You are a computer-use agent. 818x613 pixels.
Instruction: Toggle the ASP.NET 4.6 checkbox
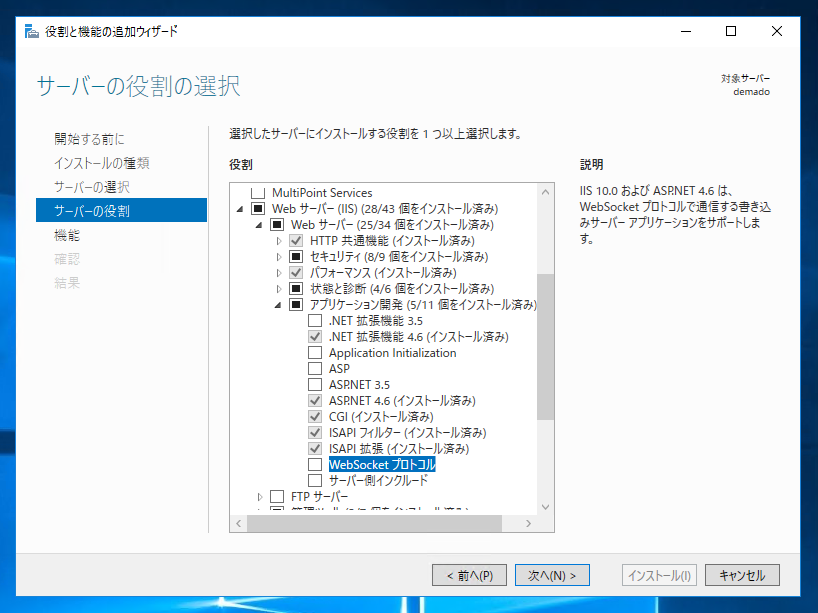(315, 401)
